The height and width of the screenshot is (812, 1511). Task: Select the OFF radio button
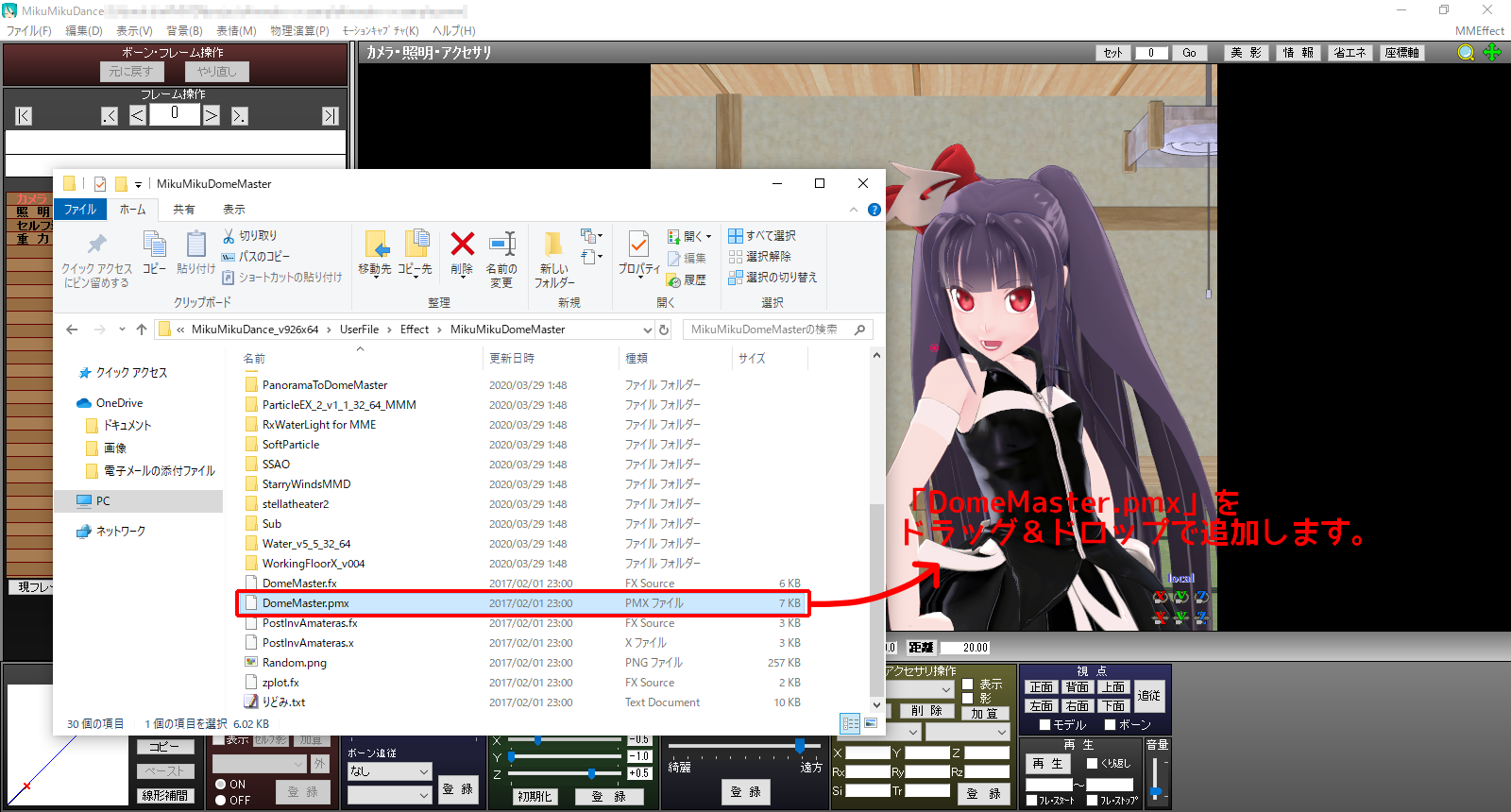pos(220,801)
